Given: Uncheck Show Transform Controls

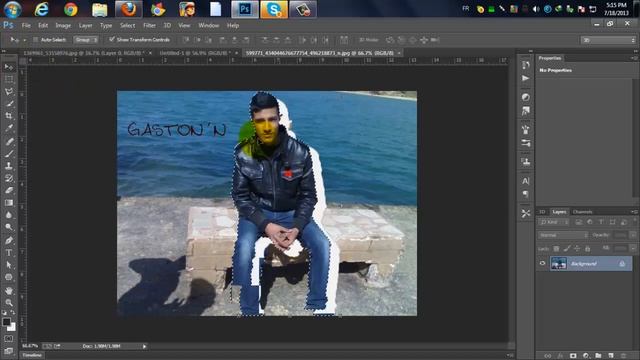Looking at the screenshot, I should [111, 39].
